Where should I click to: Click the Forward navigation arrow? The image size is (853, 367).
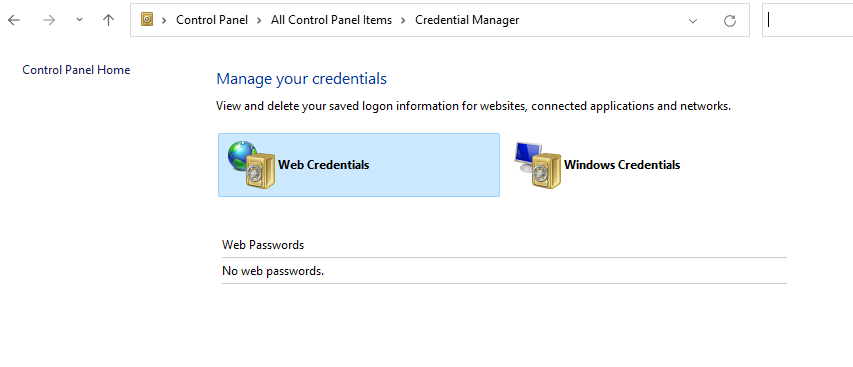pyautogui.click(x=49, y=20)
